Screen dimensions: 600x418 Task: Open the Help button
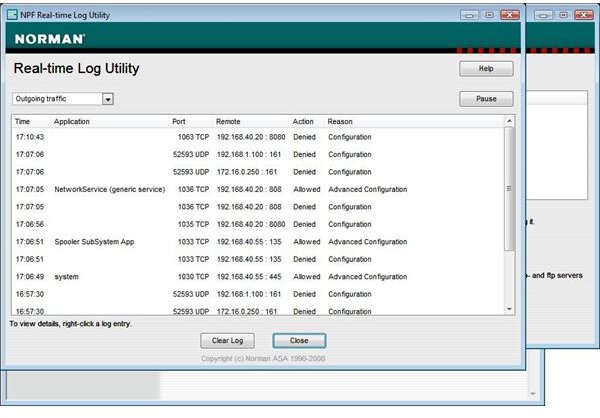point(486,69)
